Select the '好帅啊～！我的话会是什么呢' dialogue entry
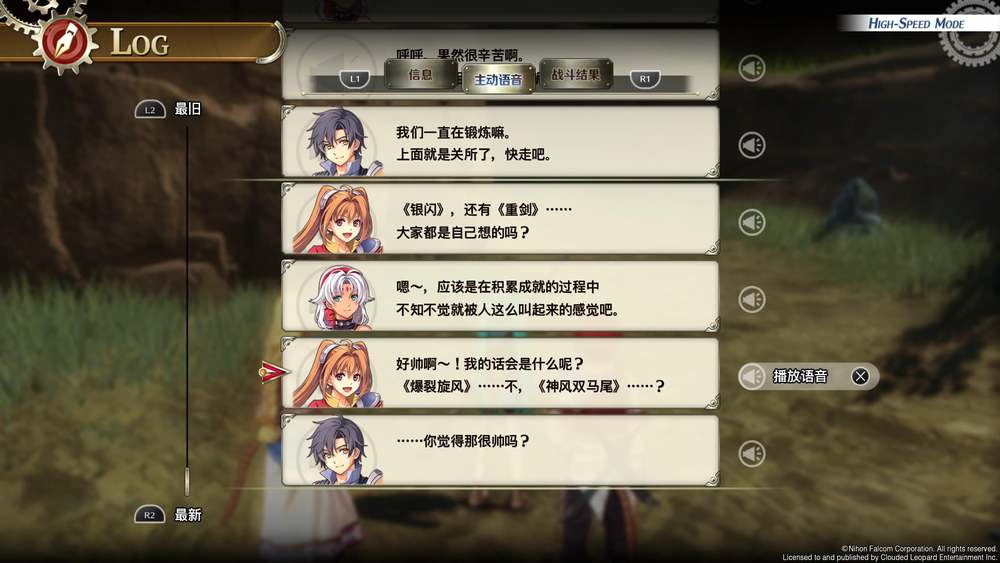 [501, 374]
